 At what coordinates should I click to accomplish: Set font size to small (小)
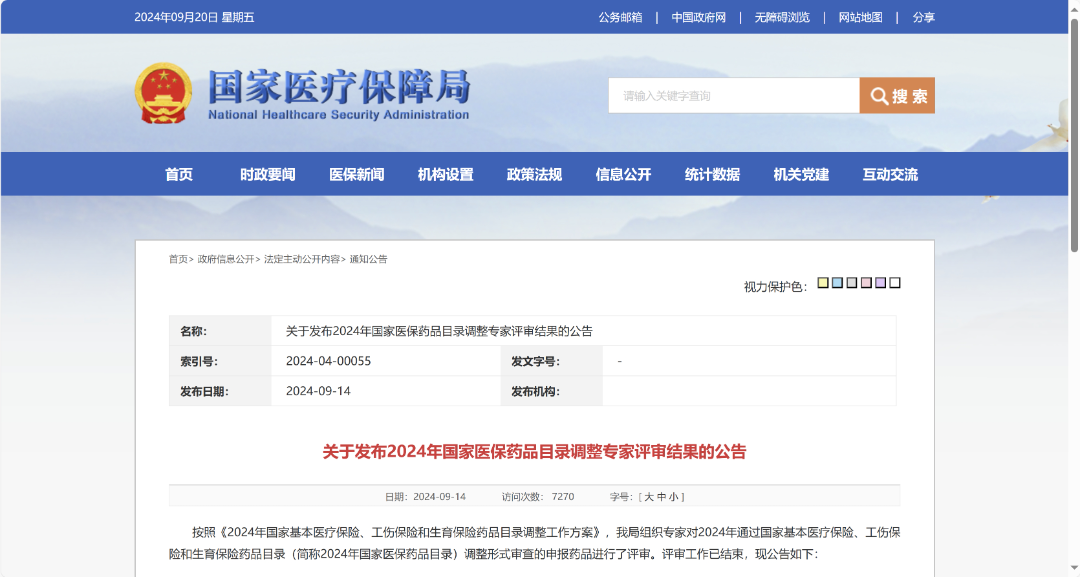(x=674, y=497)
